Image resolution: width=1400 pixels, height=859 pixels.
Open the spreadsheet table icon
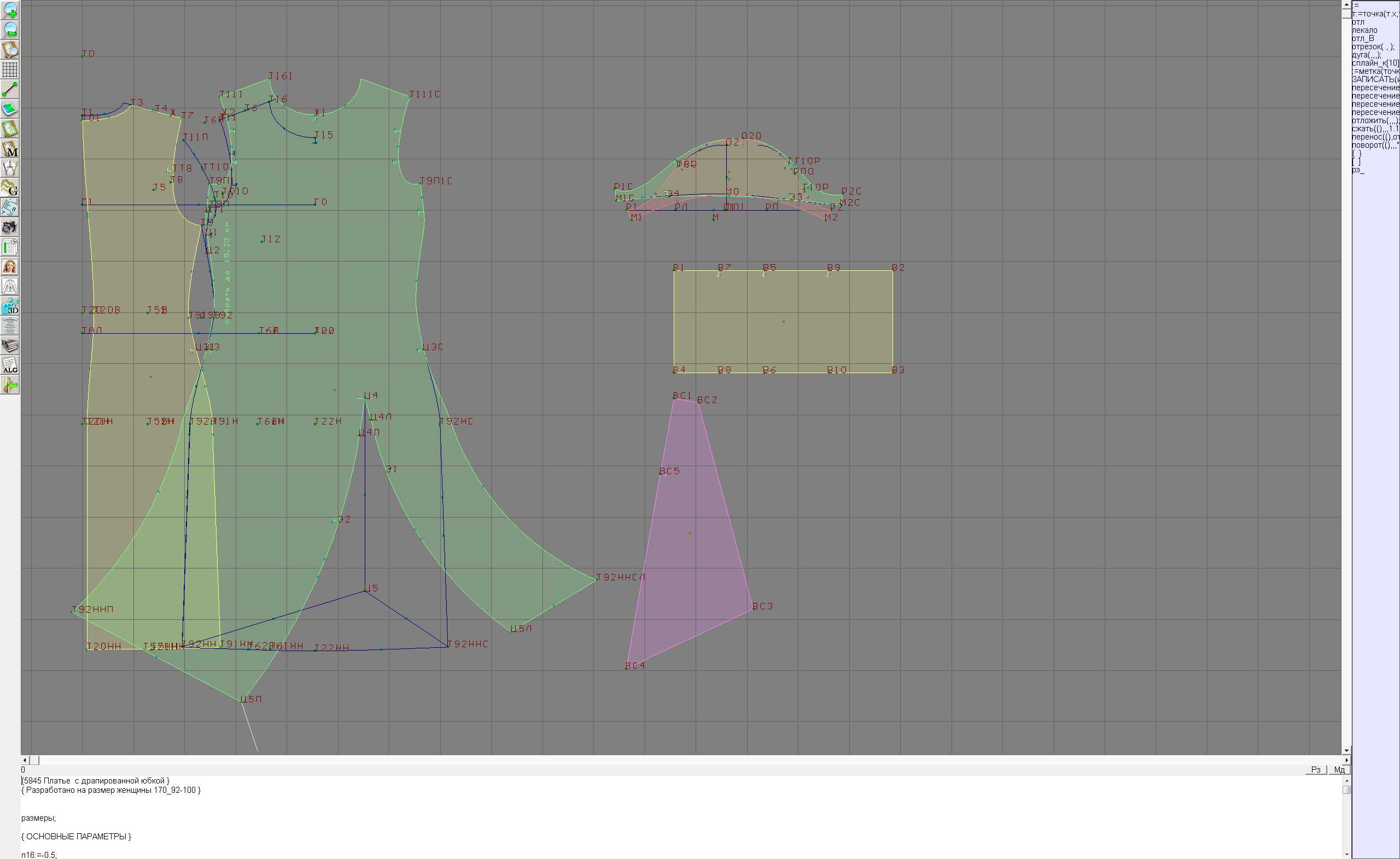pos(10,247)
